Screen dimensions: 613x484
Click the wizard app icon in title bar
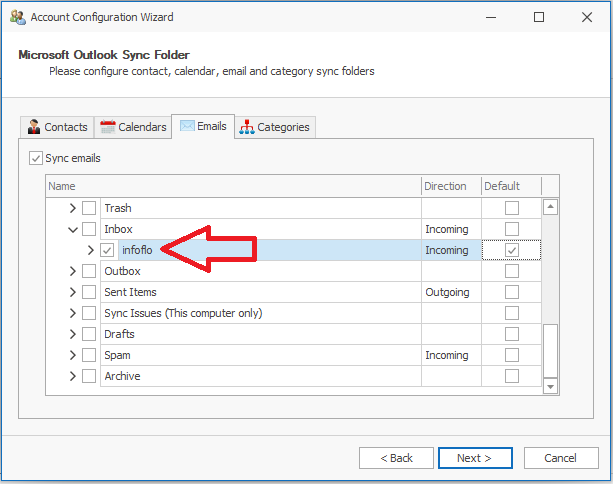(16, 17)
